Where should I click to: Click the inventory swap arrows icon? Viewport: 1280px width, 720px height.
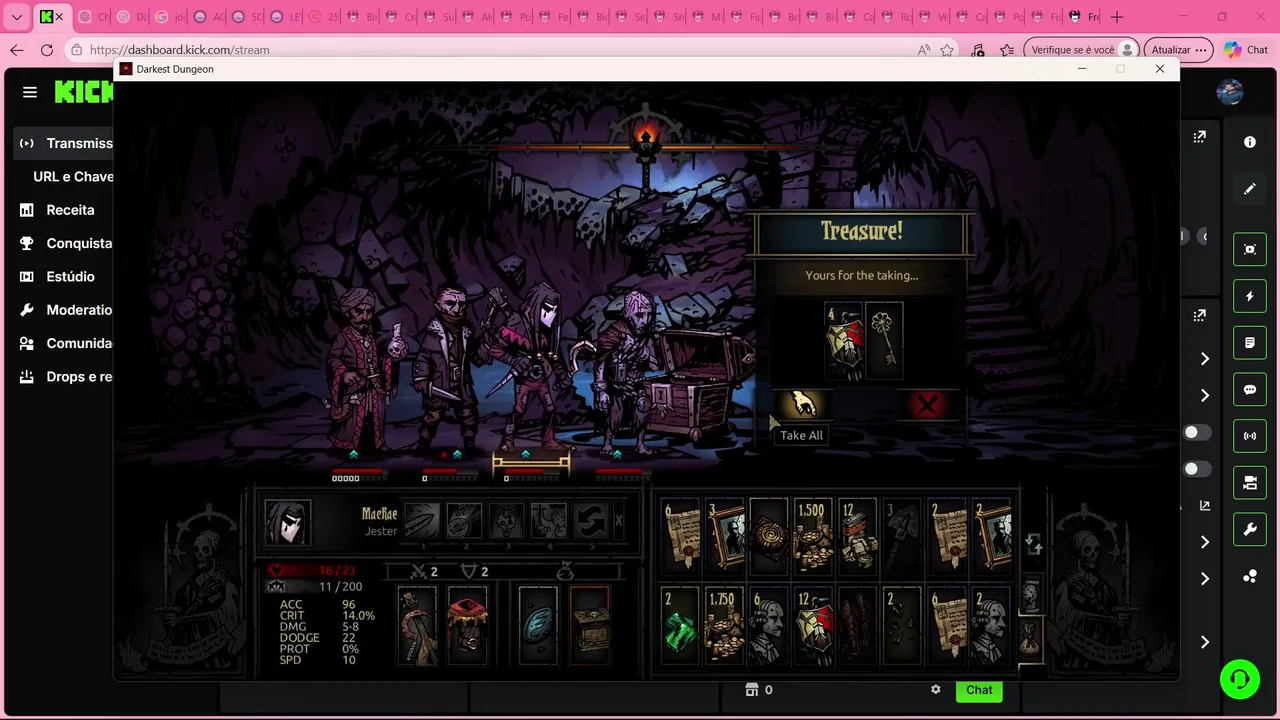tap(1034, 544)
